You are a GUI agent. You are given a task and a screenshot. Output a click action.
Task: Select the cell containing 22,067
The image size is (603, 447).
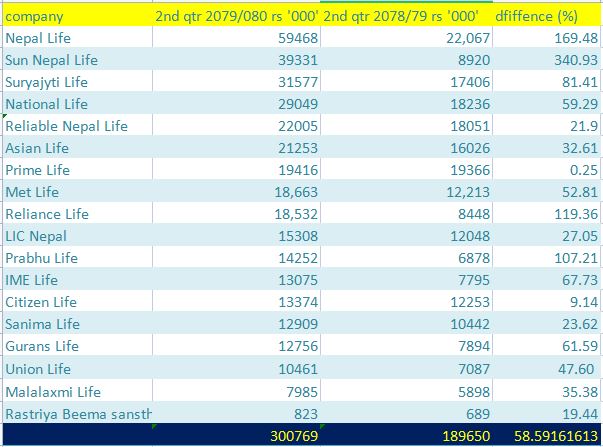click(x=406, y=37)
